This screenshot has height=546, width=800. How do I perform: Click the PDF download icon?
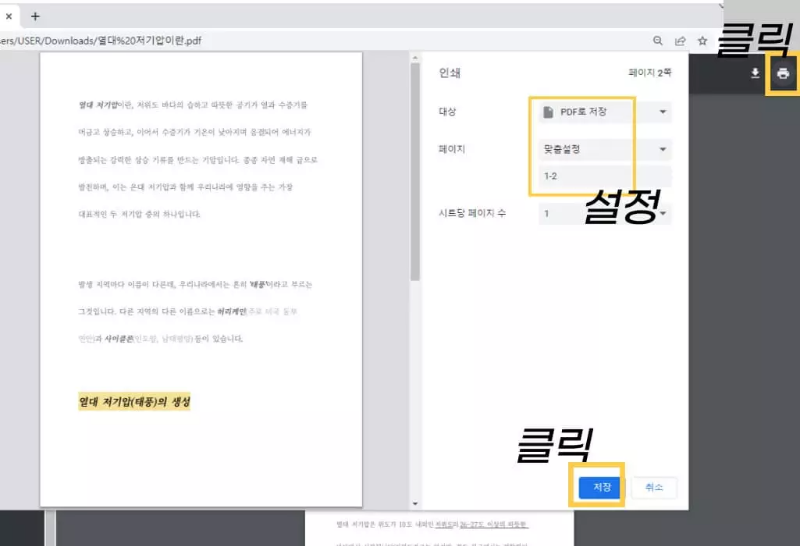[755, 73]
